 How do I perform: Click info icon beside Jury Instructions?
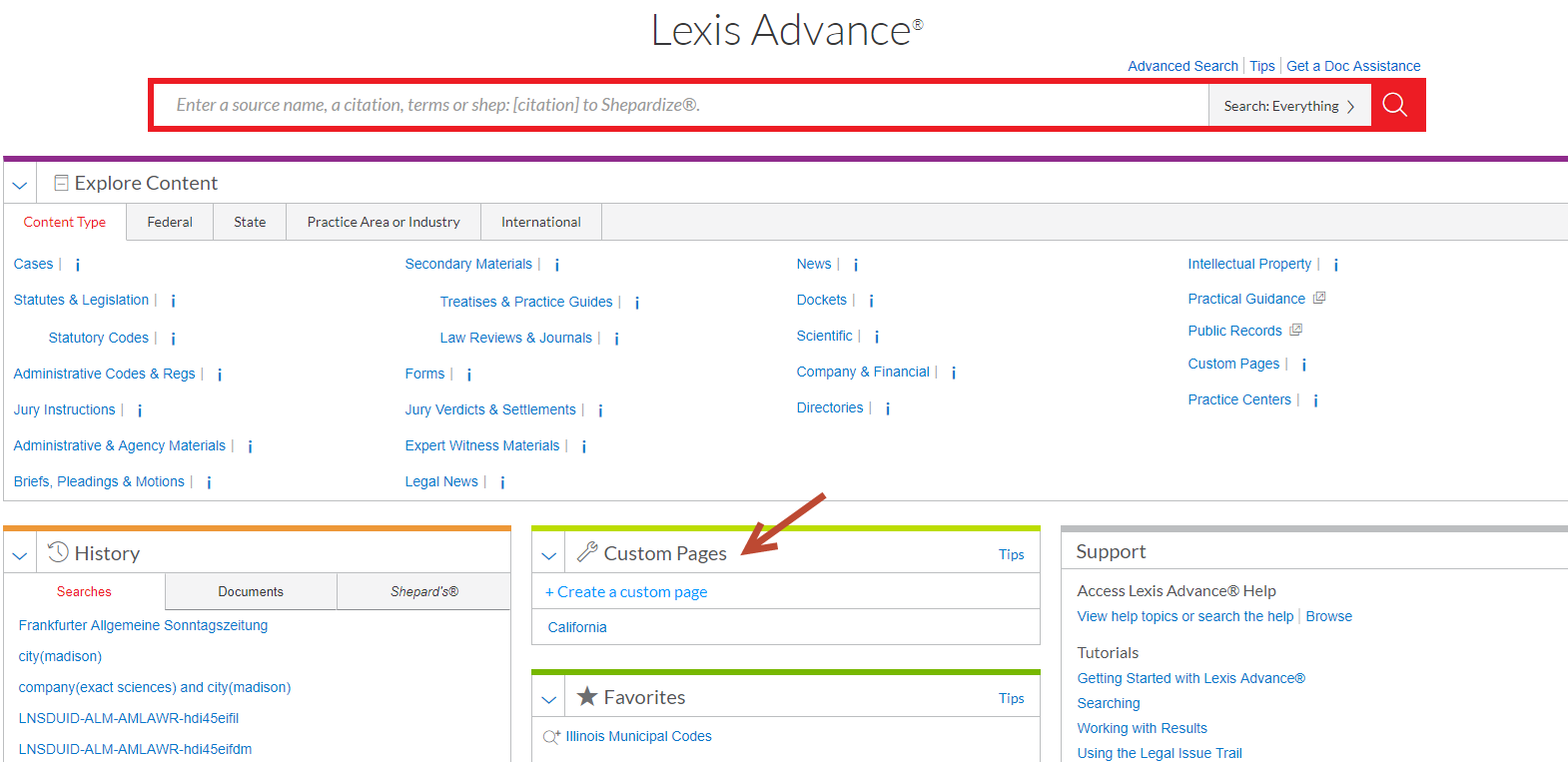tap(140, 410)
